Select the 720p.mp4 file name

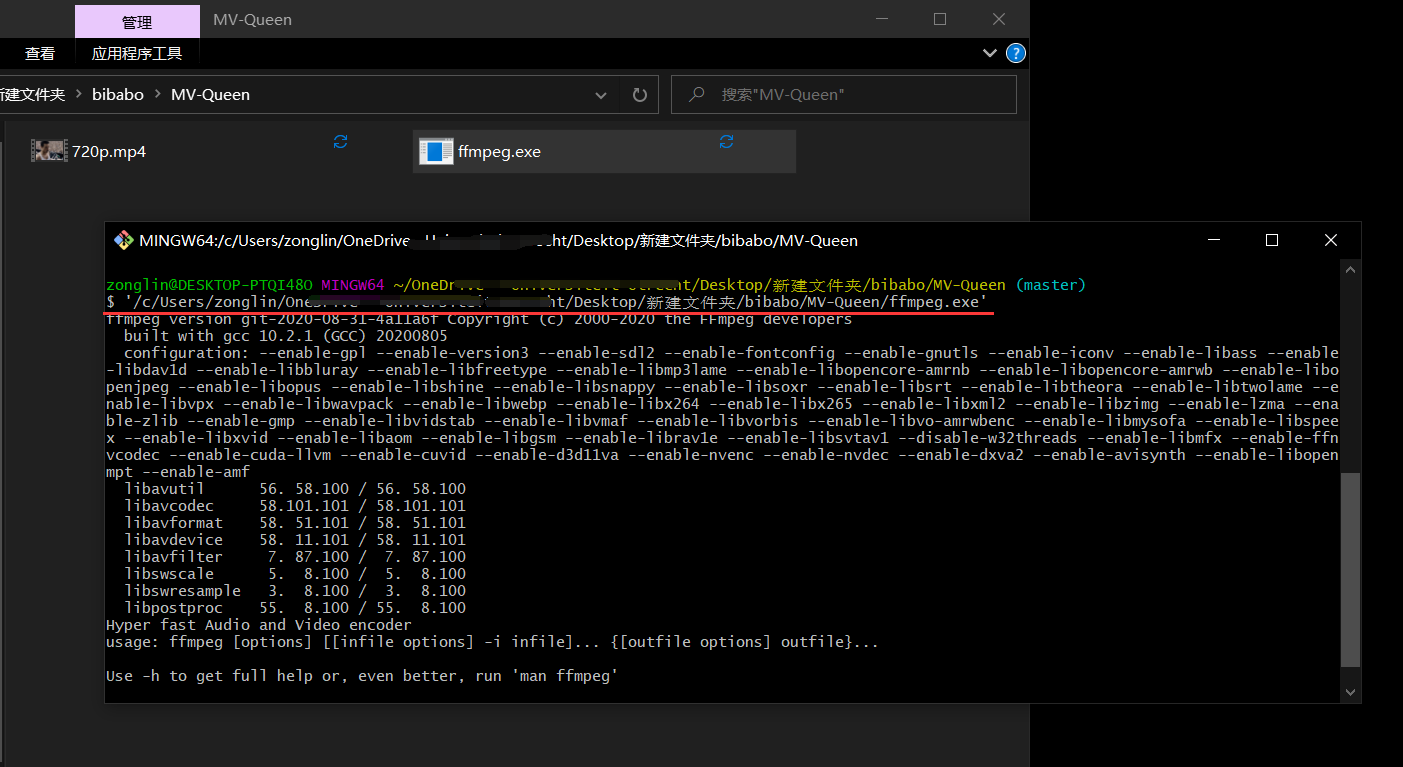coord(109,152)
